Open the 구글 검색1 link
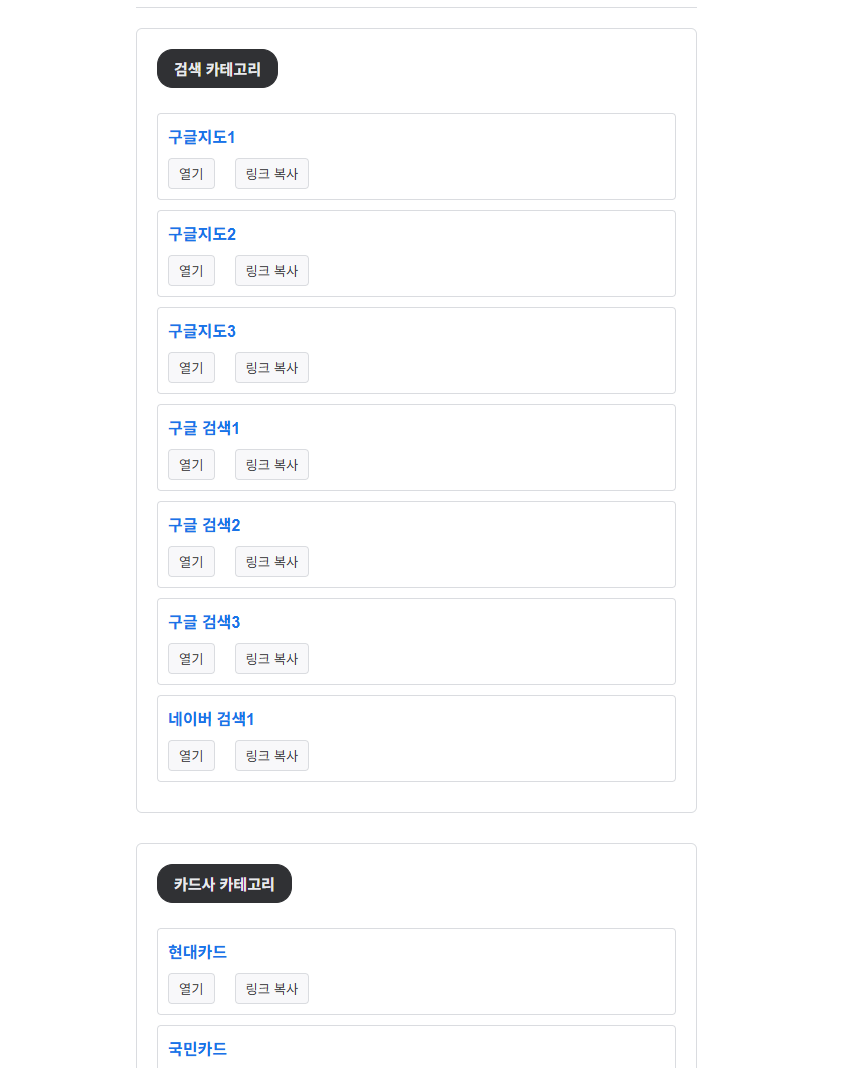This screenshot has width=843, height=1068. 203,428
